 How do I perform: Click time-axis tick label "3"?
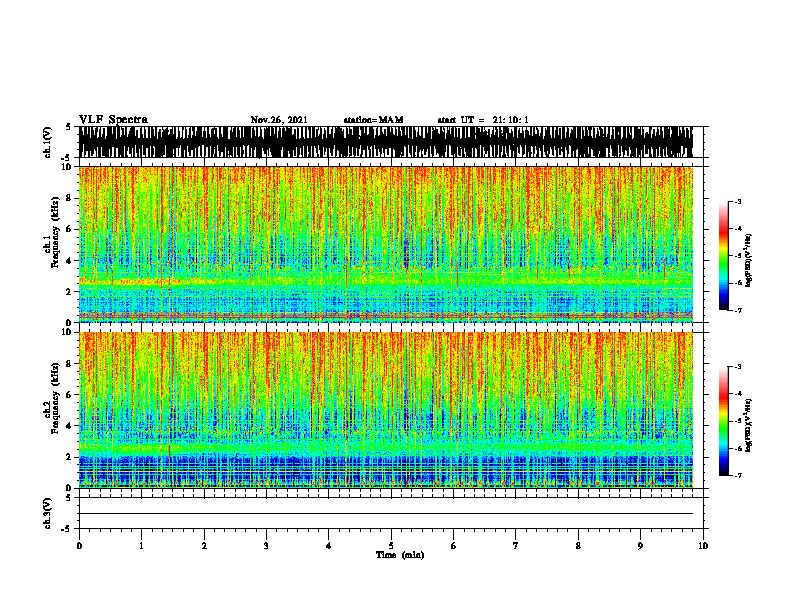266,546
